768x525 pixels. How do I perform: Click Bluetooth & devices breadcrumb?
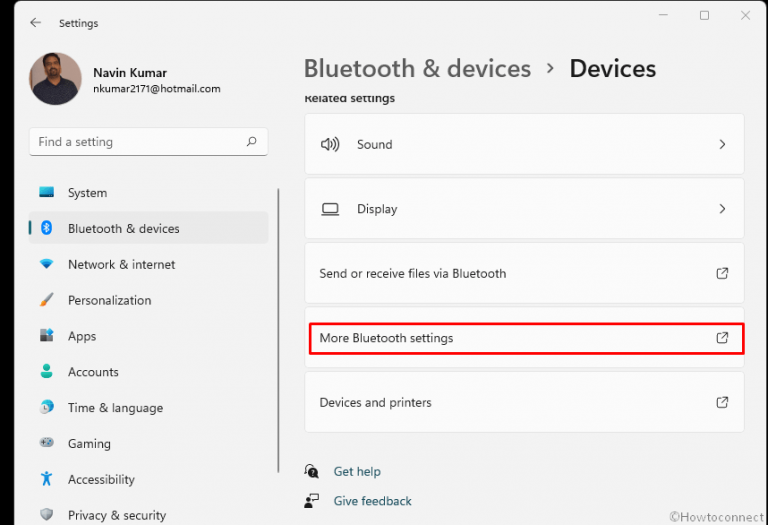417,68
